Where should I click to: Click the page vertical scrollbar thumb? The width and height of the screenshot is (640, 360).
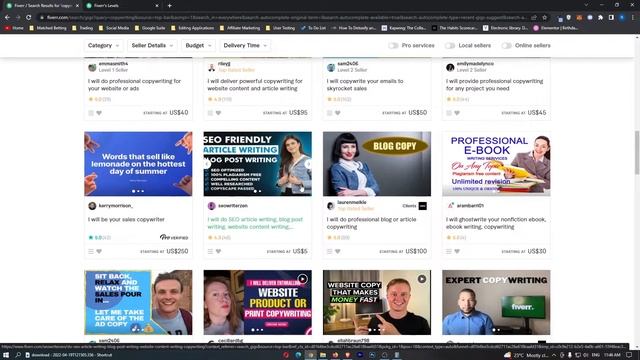(x=637, y=152)
